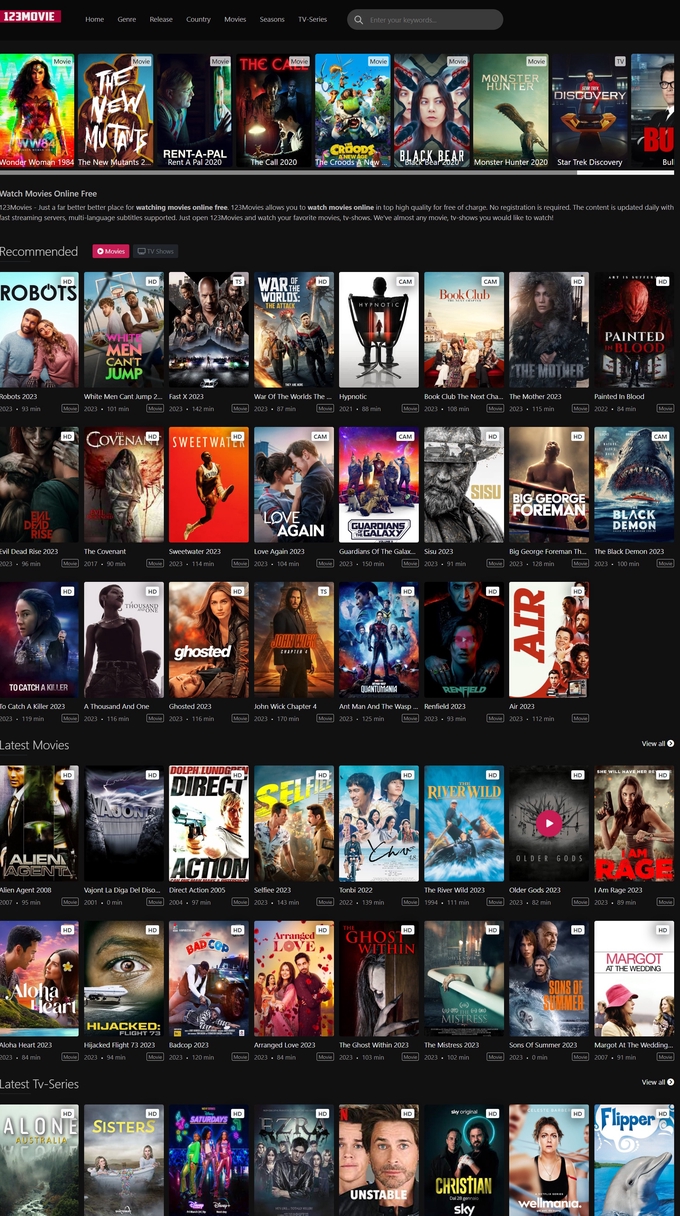Viewport: 680px width, 1216px height.
Task: Open Monster Hunter 2020 slider poster
Action: pyautogui.click(x=511, y=110)
